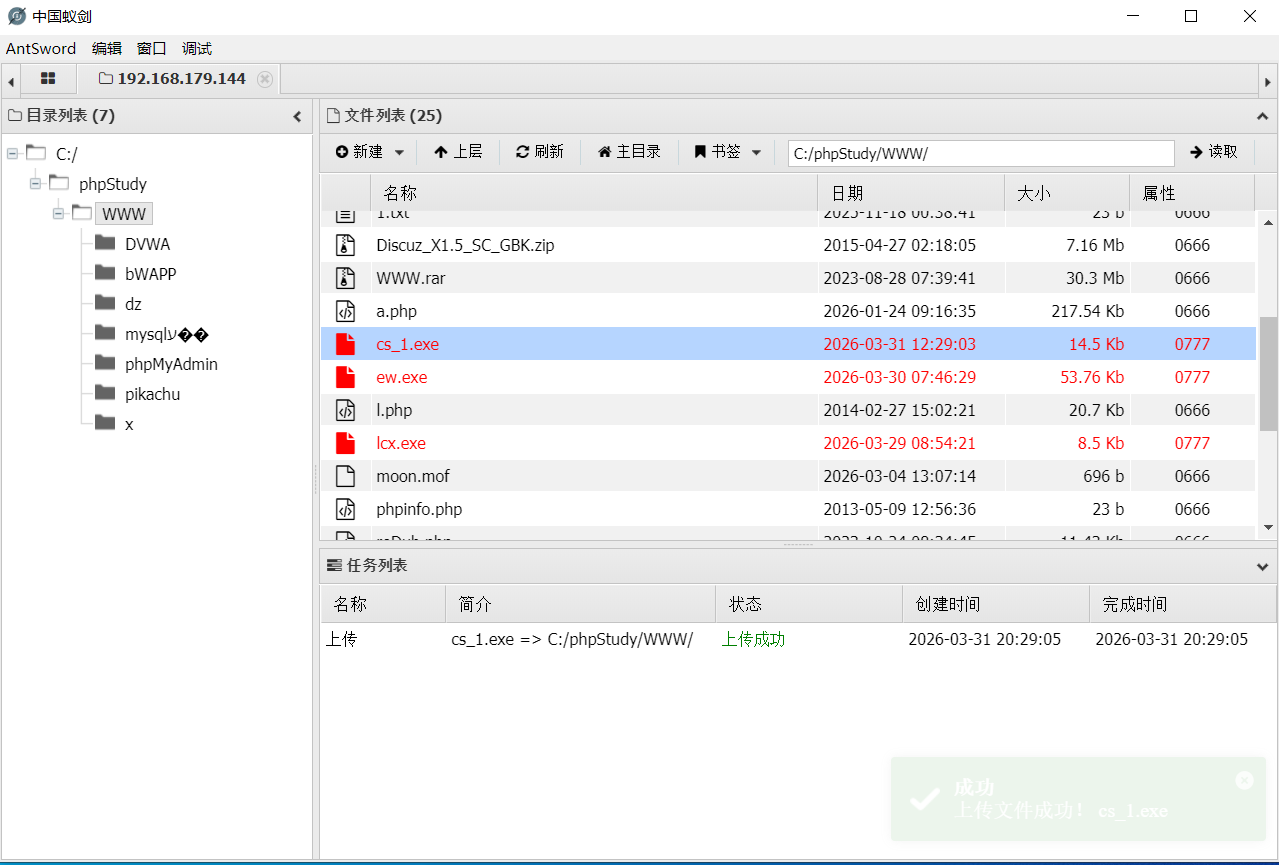The image size is (1279, 865).
Task: Click the moon.mof file icon
Action: point(345,476)
